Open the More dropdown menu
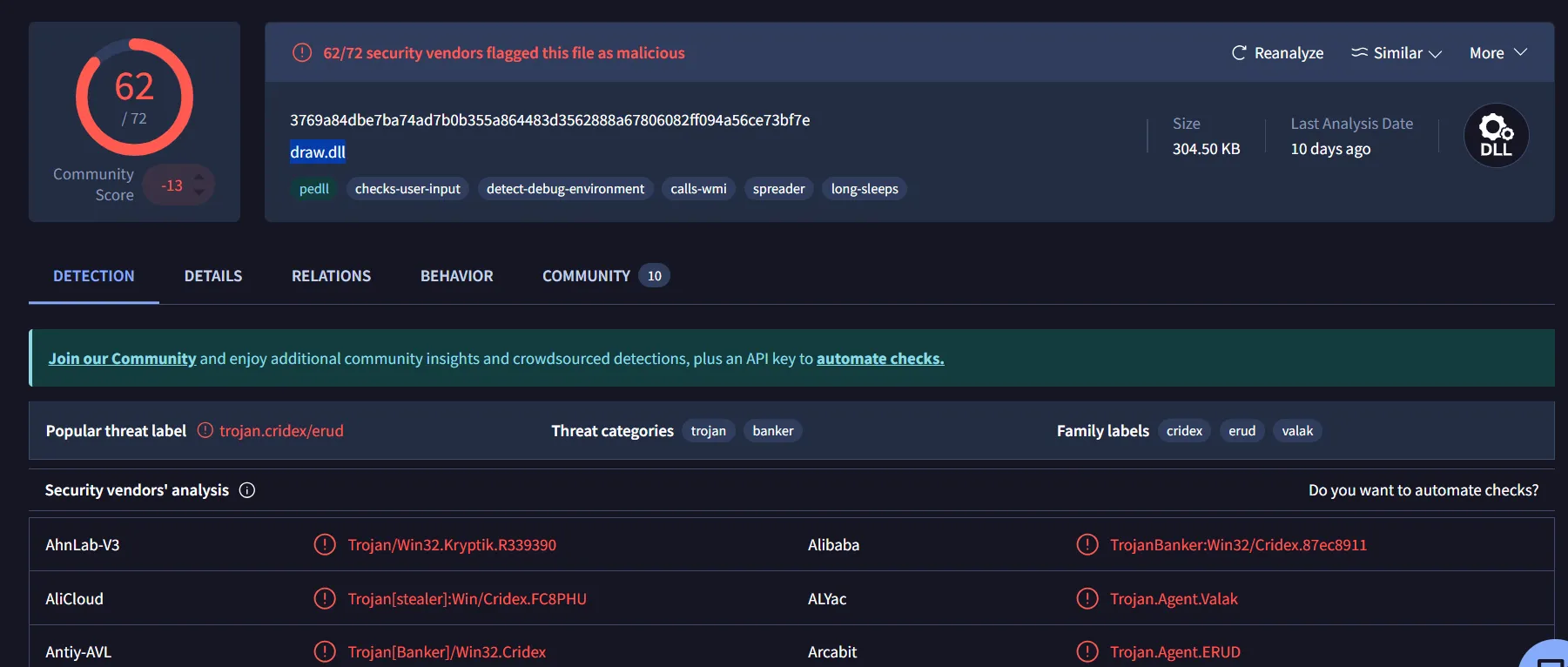Screen dimensions: 1568x667 point(1498,53)
